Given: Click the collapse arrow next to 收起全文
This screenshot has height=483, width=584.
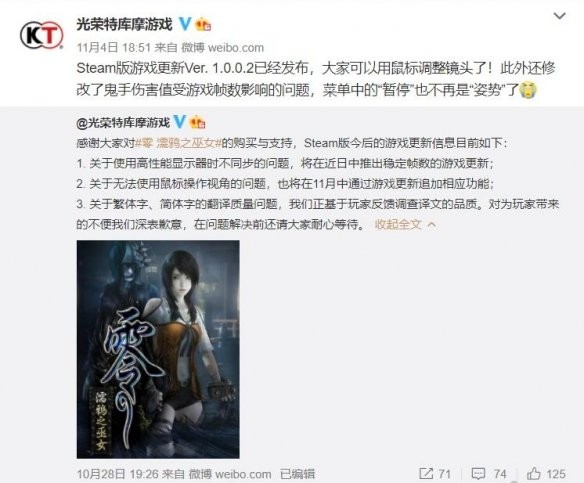Looking at the screenshot, I should [431, 225].
